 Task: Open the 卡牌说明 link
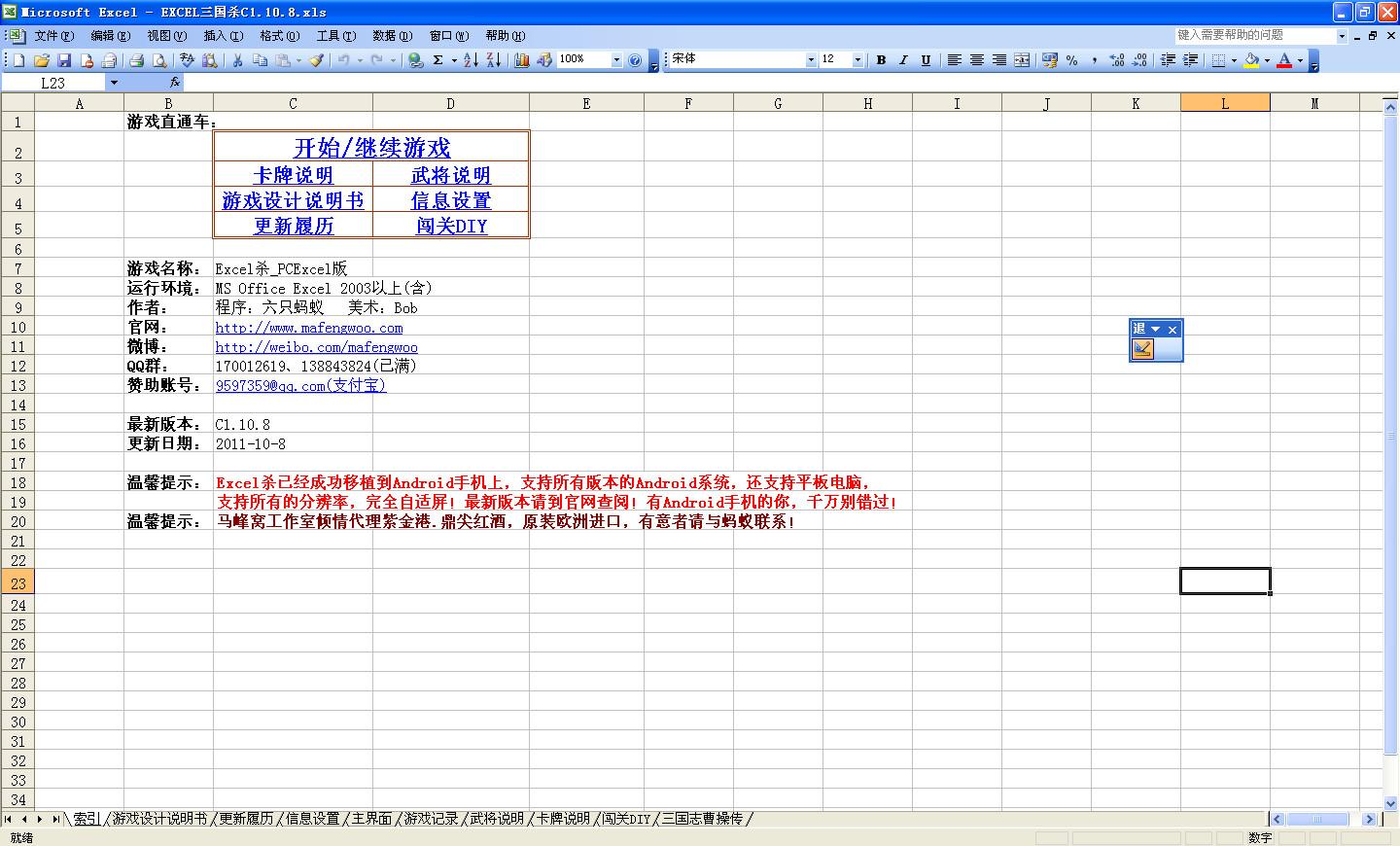pyautogui.click(x=293, y=175)
